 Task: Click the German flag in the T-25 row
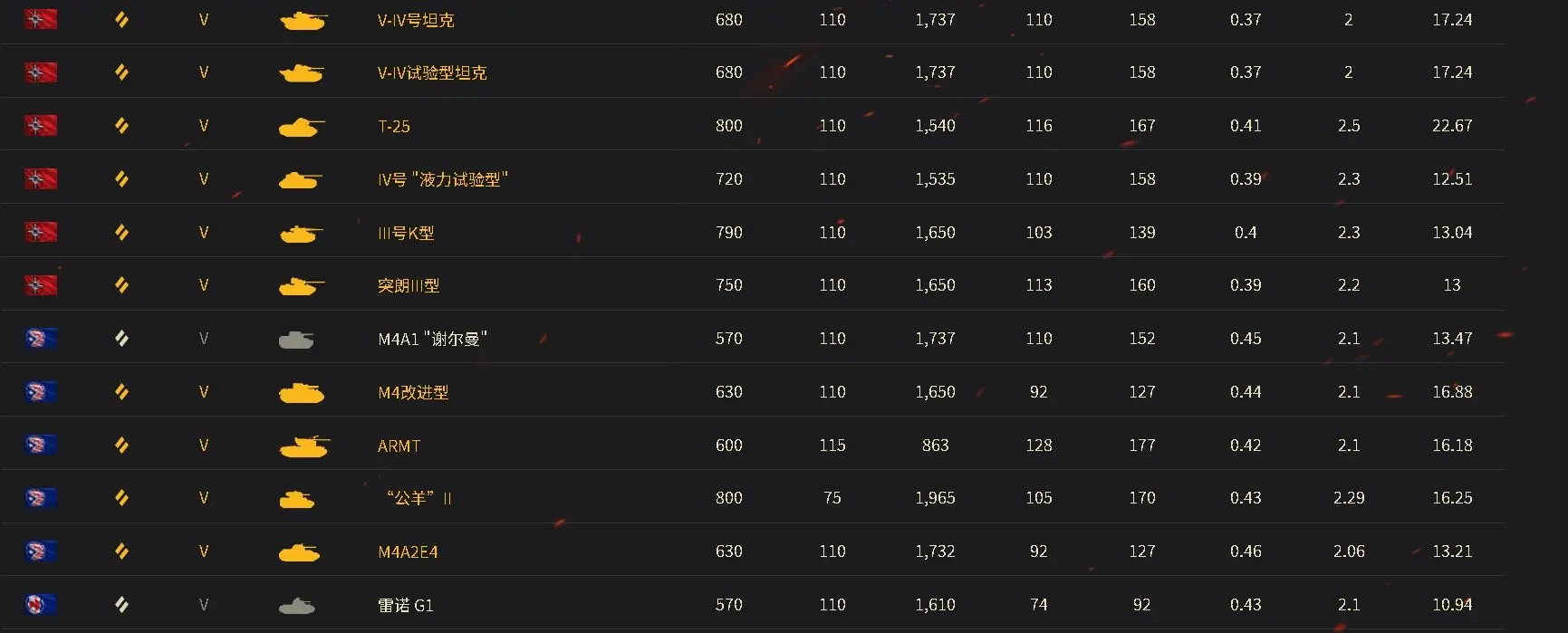pyautogui.click(x=41, y=126)
